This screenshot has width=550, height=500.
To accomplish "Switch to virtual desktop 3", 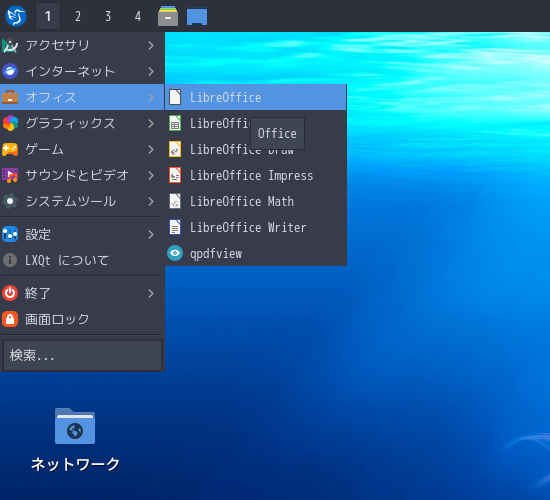I will coord(108,16).
